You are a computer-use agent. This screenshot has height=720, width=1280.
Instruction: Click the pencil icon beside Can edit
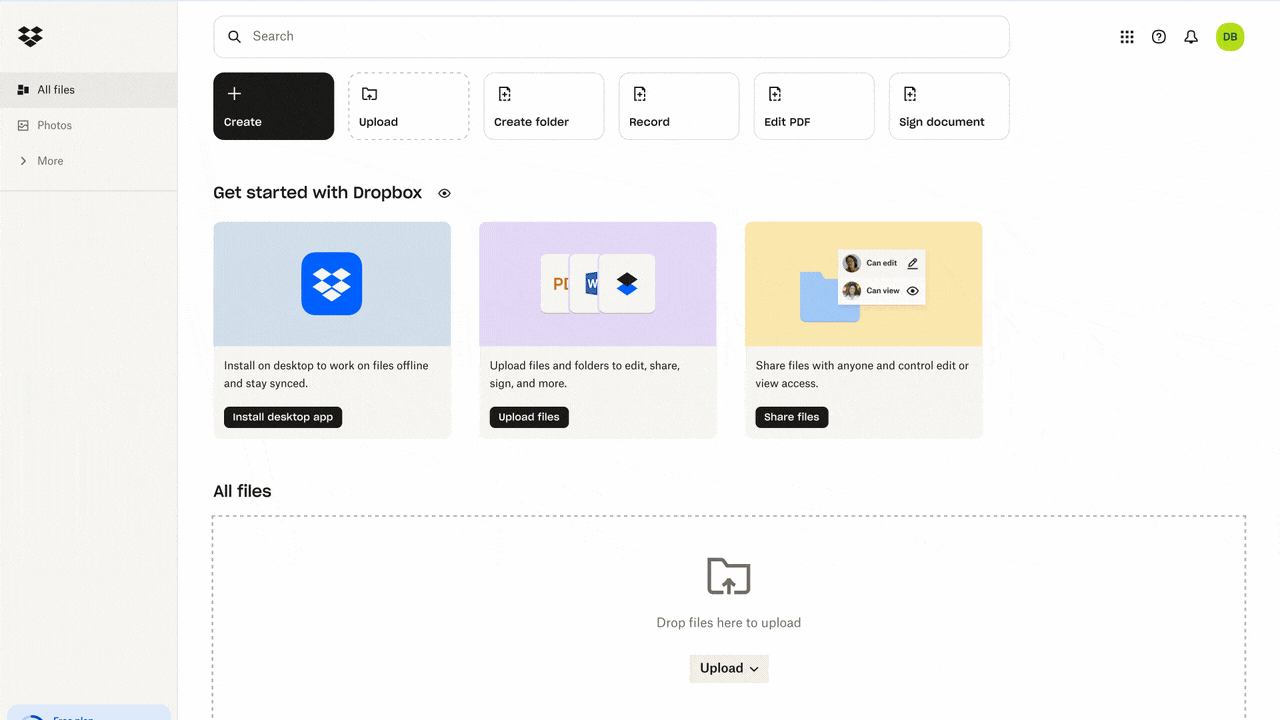tap(912, 264)
